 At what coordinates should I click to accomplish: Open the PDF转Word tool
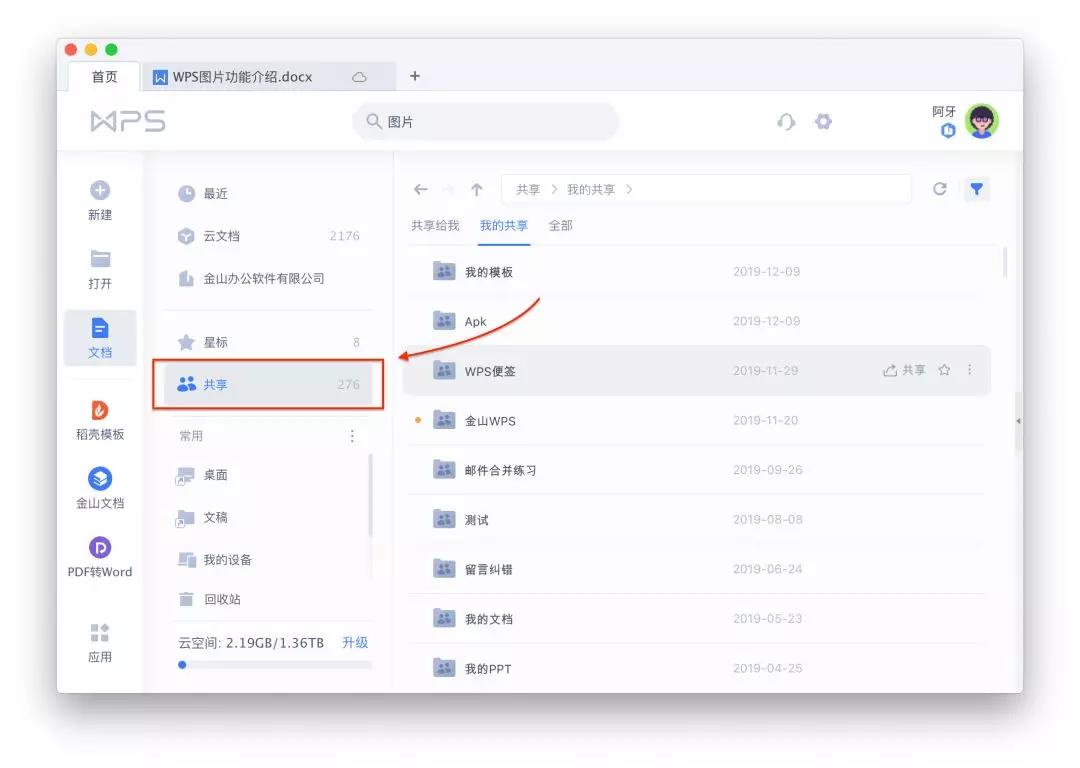(99, 558)
